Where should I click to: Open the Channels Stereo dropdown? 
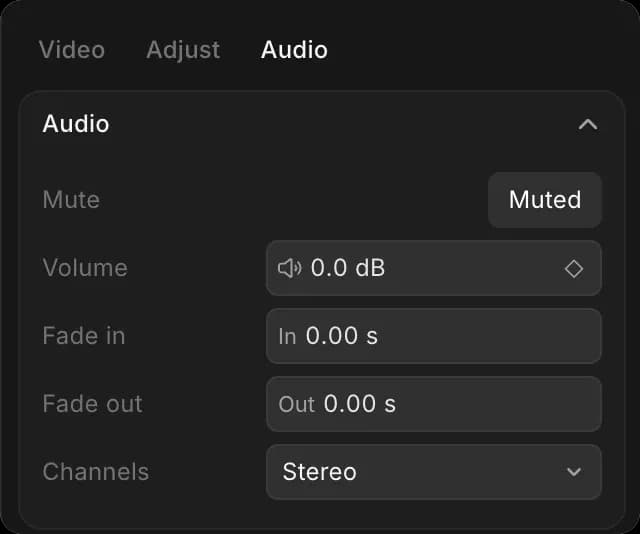433,472
